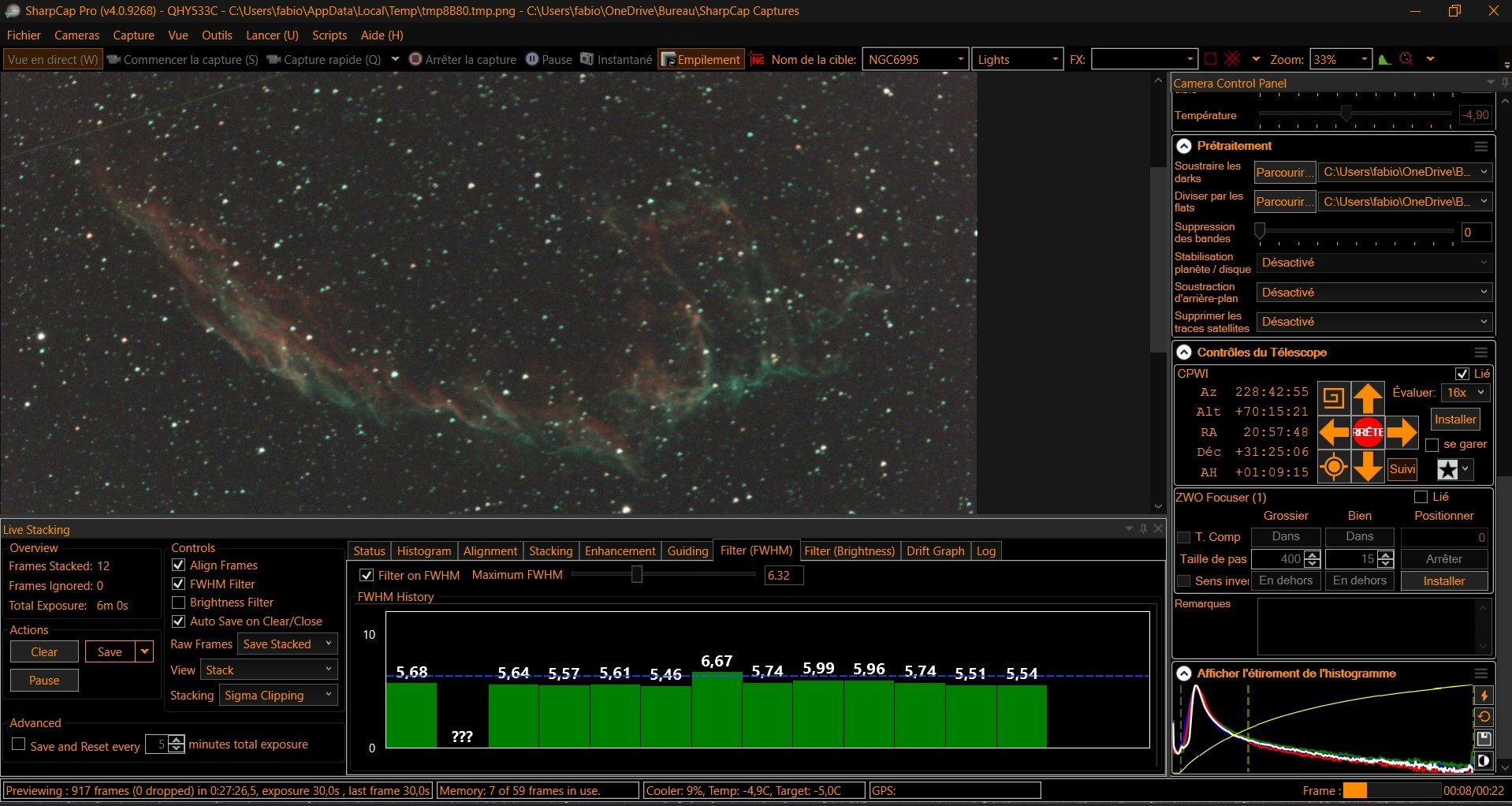Collapse the Prétraitement section
1512x806 pixels.
tap(1184, 146)
